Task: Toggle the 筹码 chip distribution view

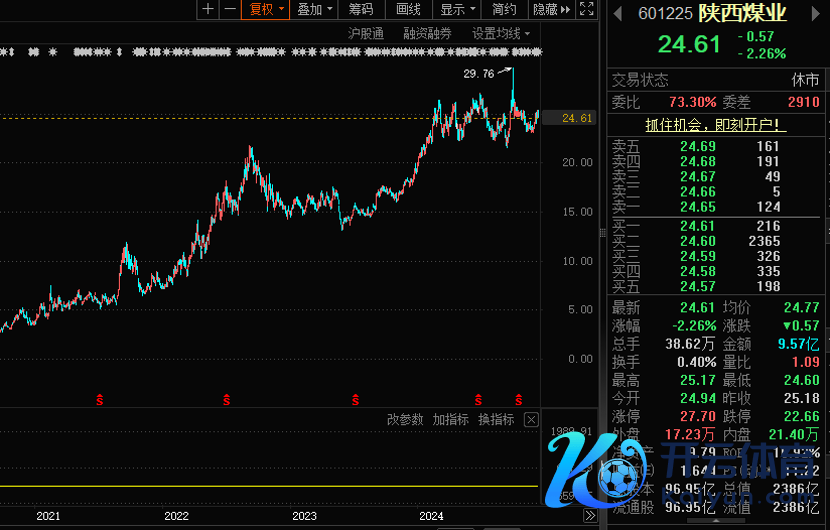Action: pyautogui.click(x=361, y=9)
